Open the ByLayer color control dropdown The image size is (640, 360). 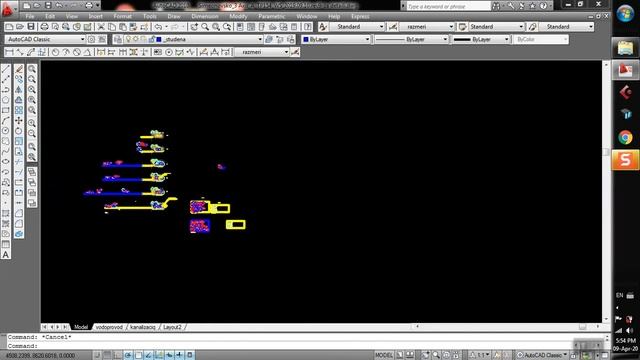[336, 39]
